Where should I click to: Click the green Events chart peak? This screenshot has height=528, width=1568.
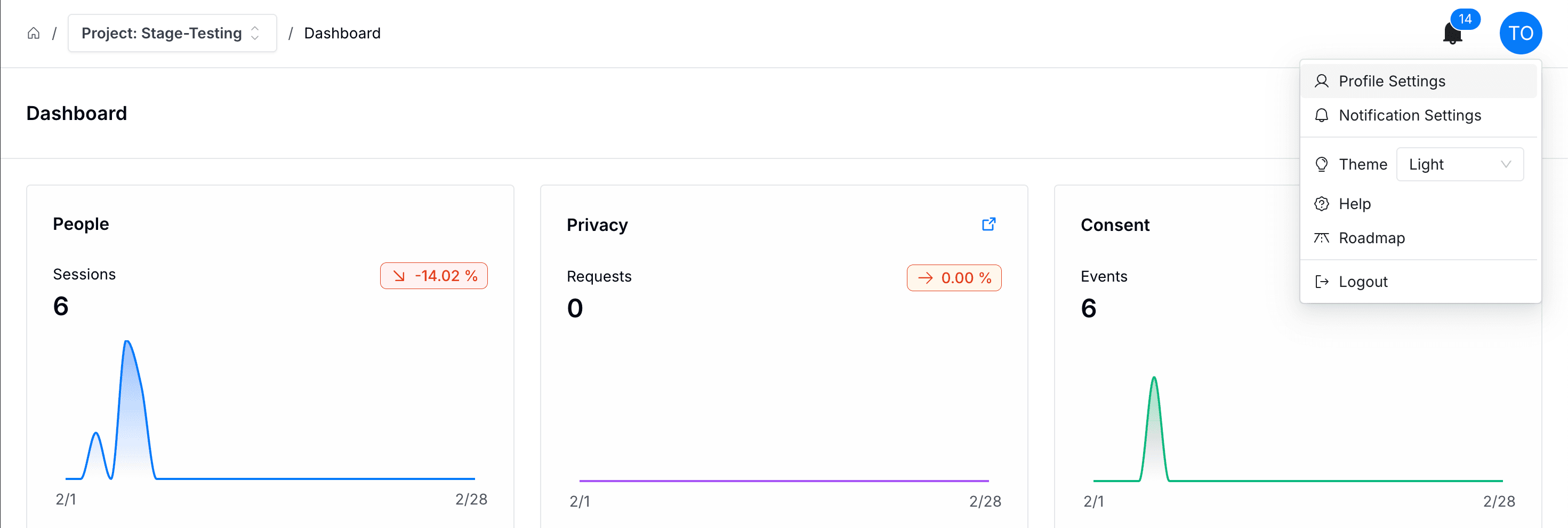[x=1154, y=380]
